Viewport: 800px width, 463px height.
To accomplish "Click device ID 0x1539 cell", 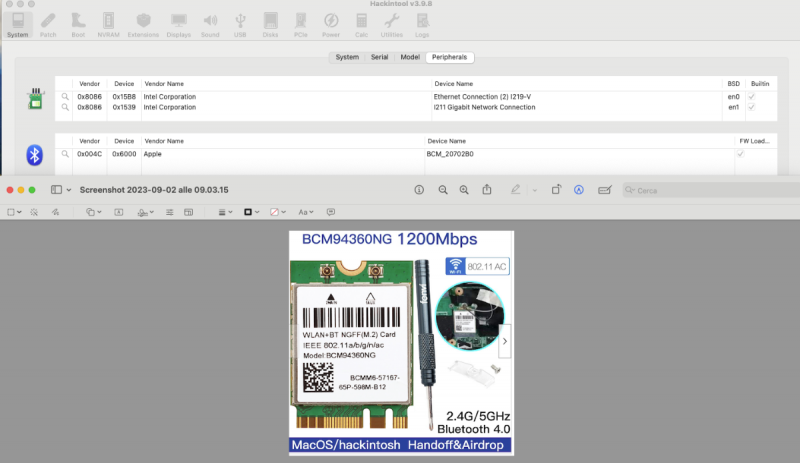I will point(124,107).
